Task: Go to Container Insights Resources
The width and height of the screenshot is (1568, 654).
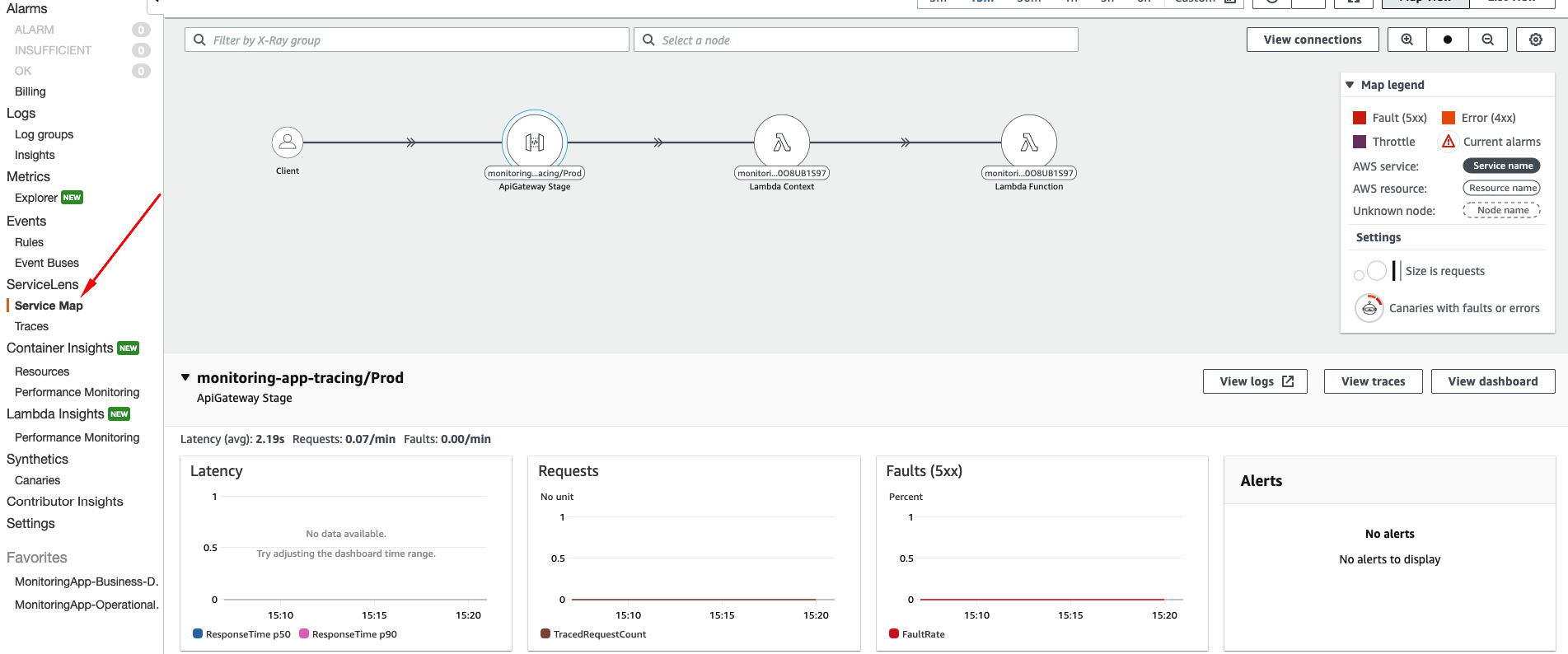Action: (42, 371)
